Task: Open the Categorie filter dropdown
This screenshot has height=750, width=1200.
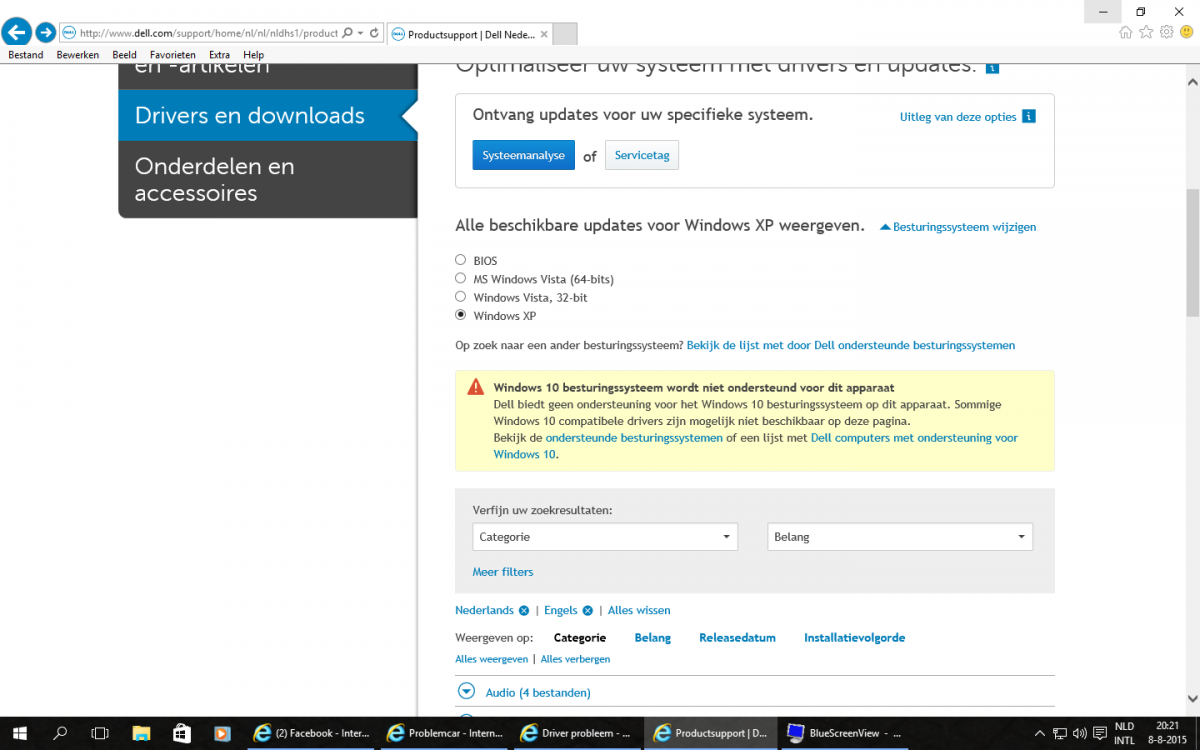Action: coord(605,537)
